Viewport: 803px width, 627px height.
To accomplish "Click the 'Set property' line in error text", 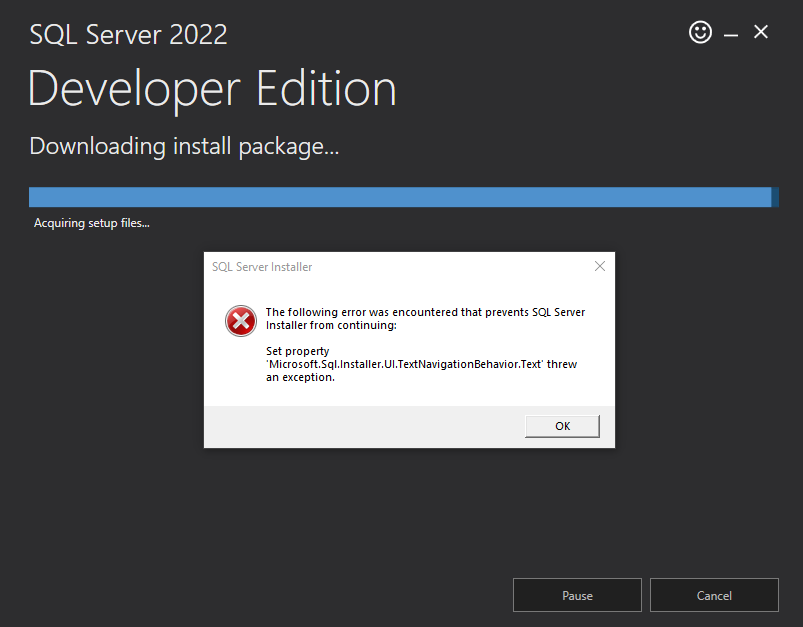I will [x=297, y=351].
